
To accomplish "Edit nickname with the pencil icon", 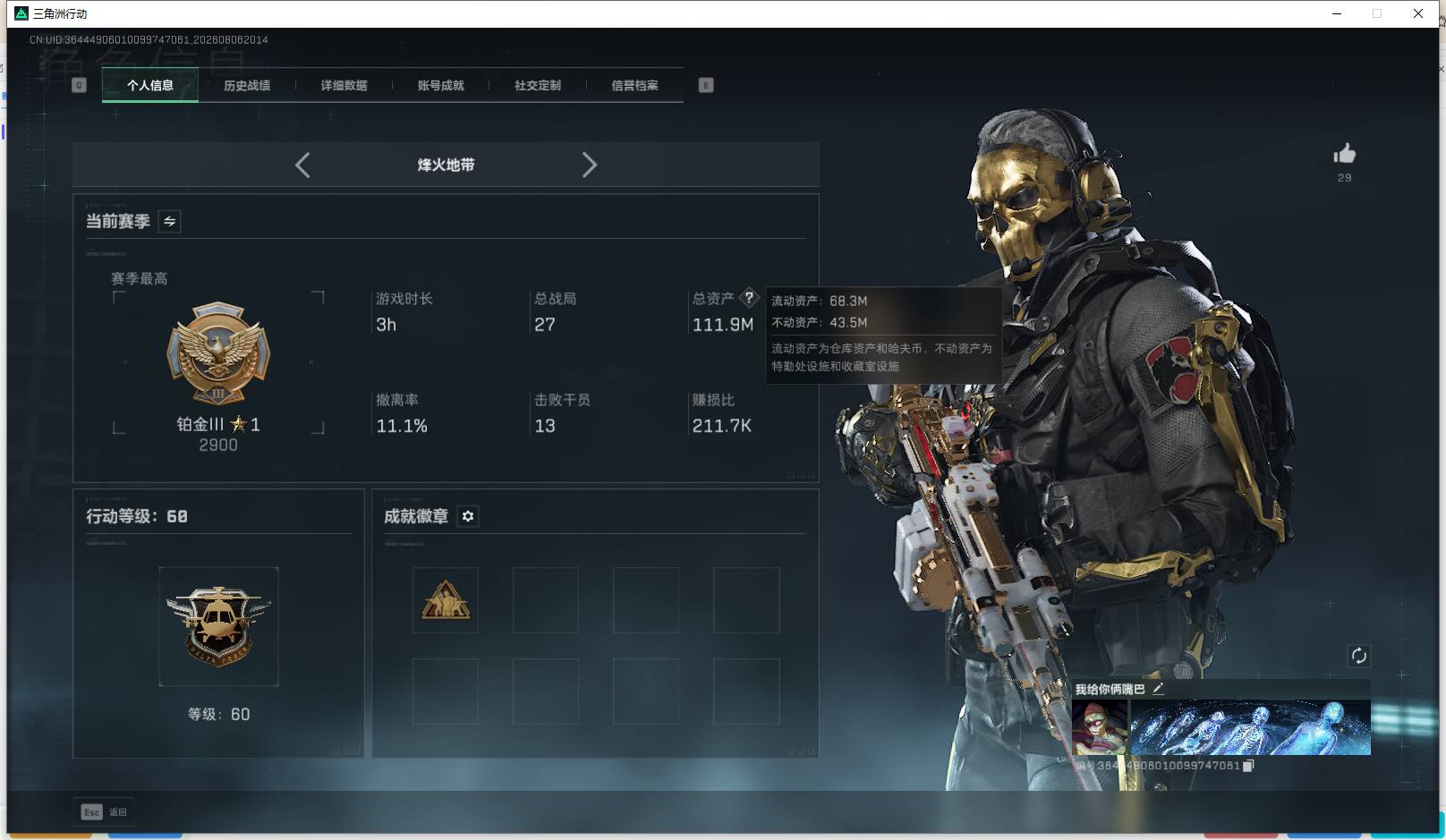I will point(1158,688).
